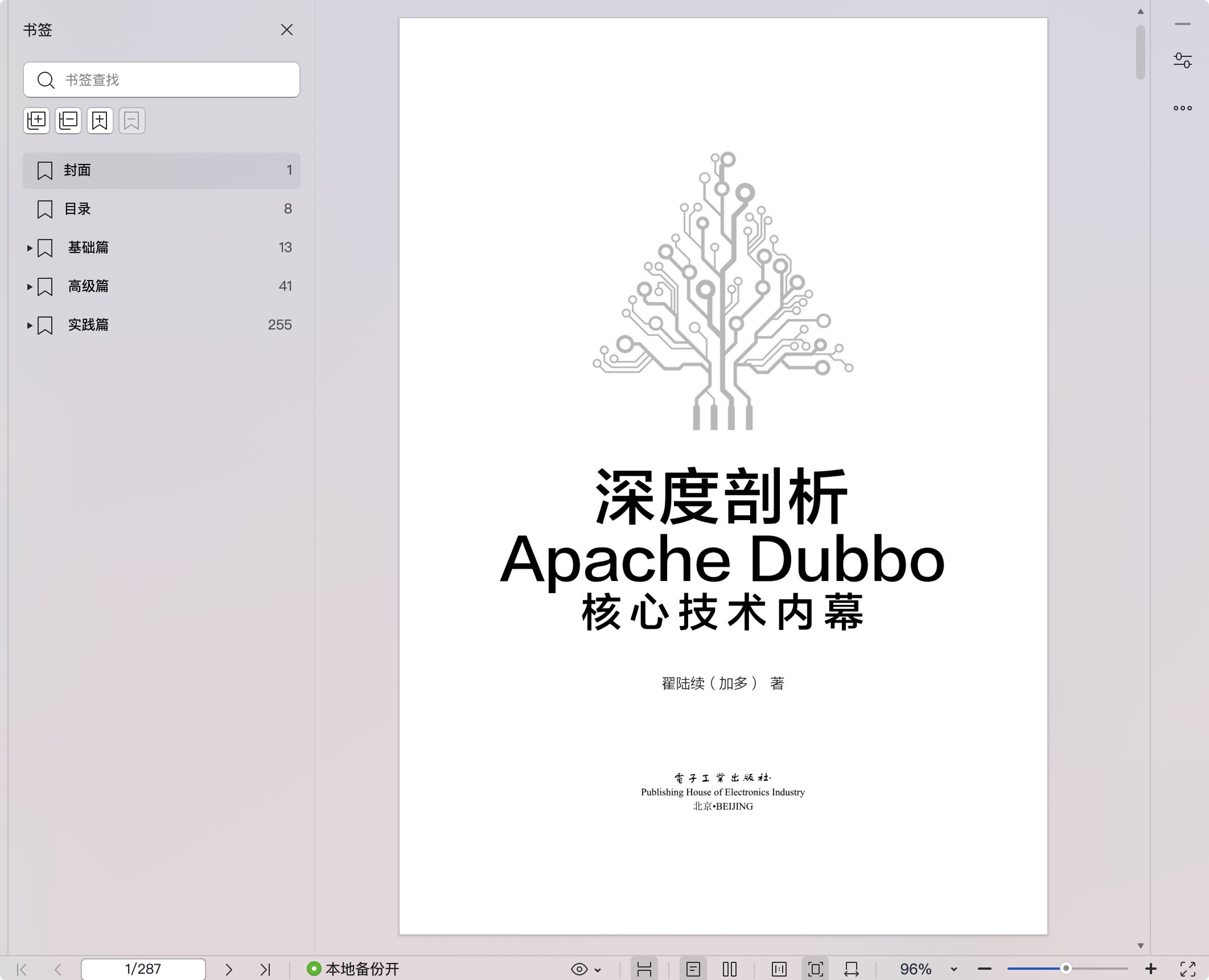Click page number 13 of 基础篇
The width and height of the screenshot is (1209, 980).
pos(285,248)
